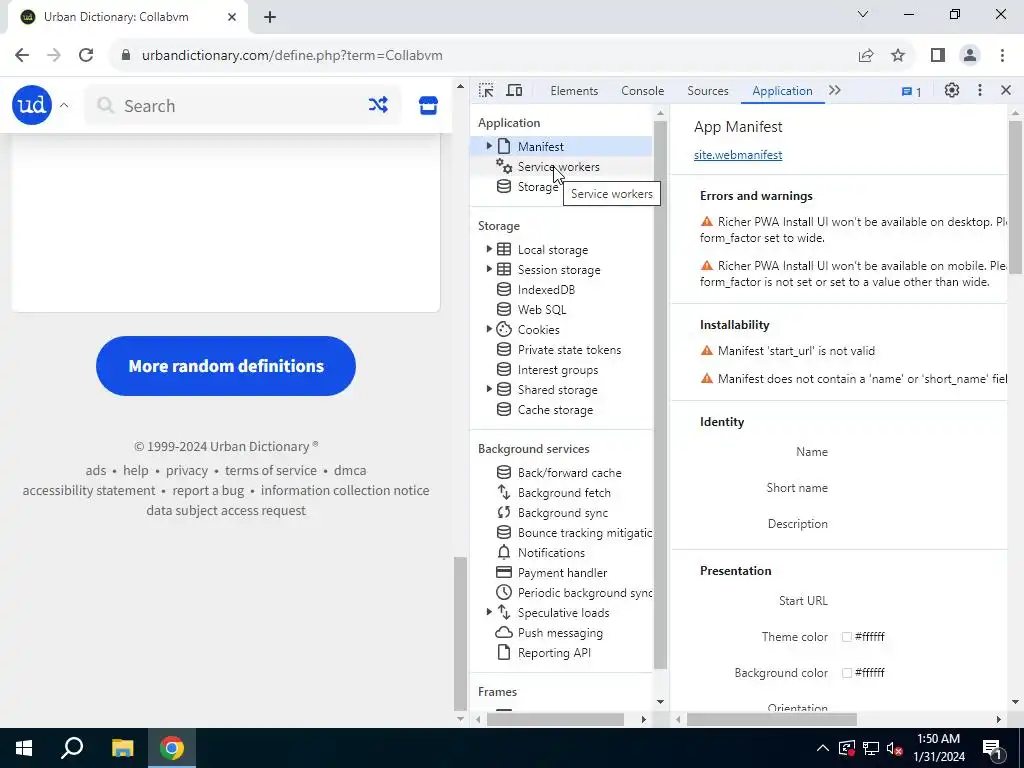Switch to the Elements tab
1024x768 pixels.
(x=574, y=91)
